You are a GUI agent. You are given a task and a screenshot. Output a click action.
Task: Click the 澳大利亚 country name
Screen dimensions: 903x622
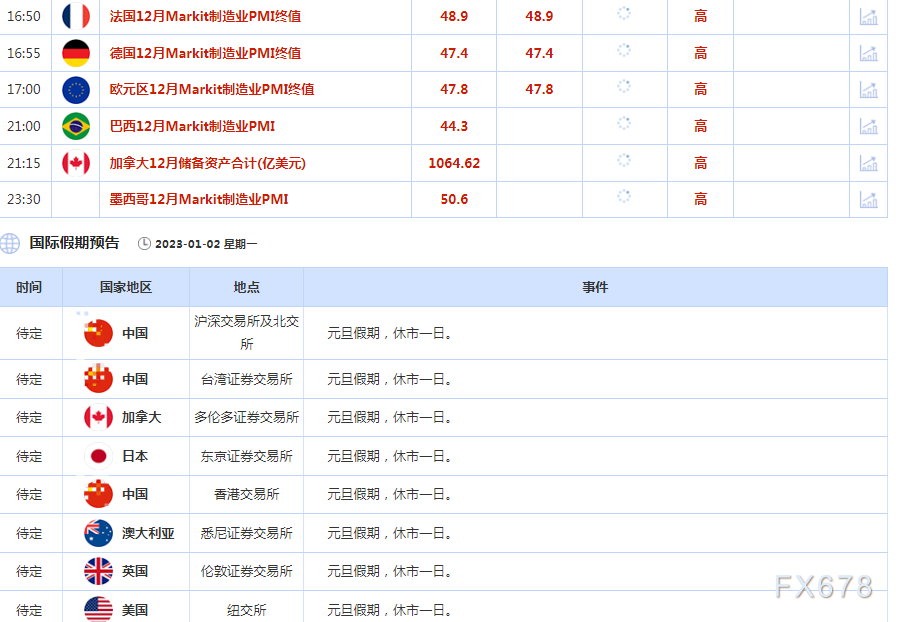click(148, 533)
